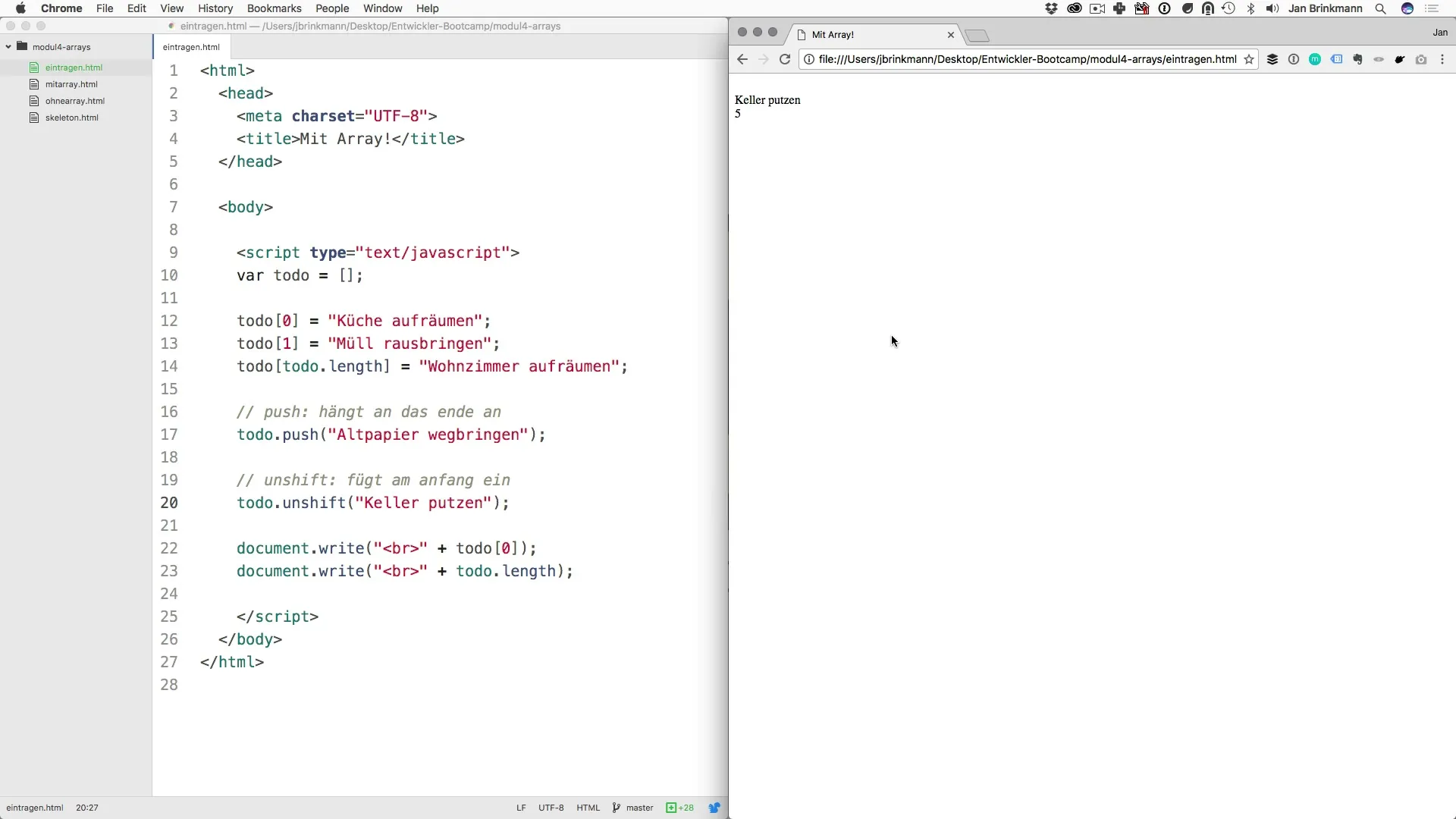Click the camera screenshot extension icon

point(1421,59)
